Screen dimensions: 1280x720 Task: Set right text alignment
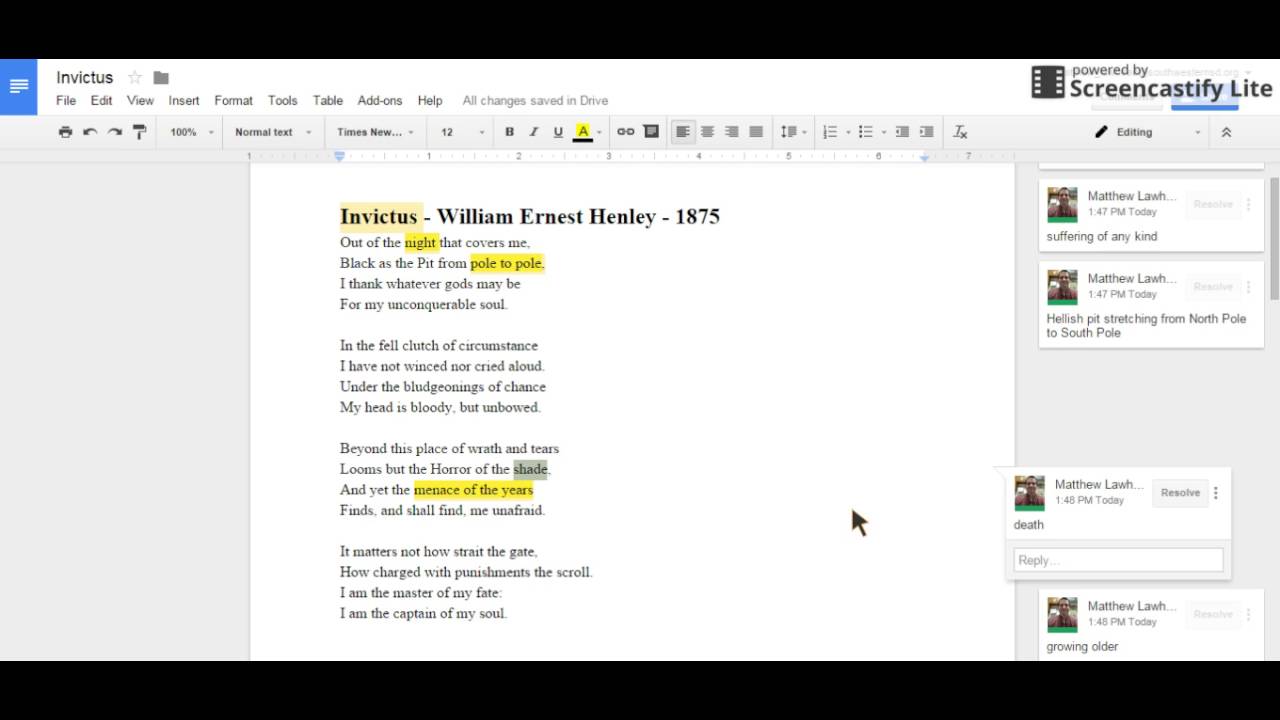point(732,132)
